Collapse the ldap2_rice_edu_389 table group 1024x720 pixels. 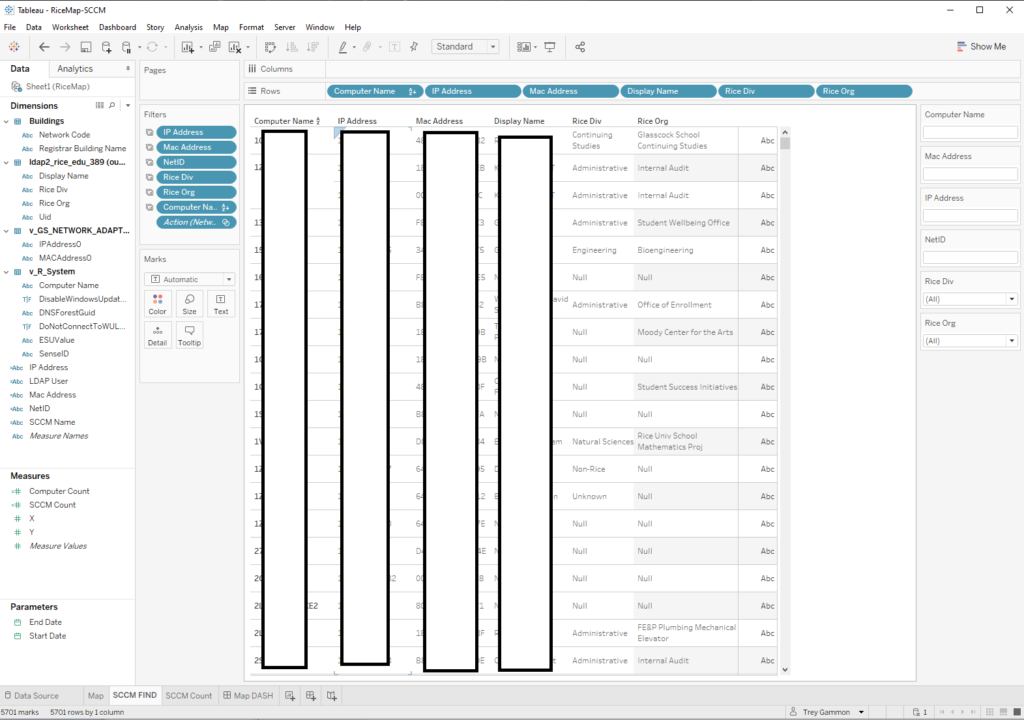click(7, 163)
